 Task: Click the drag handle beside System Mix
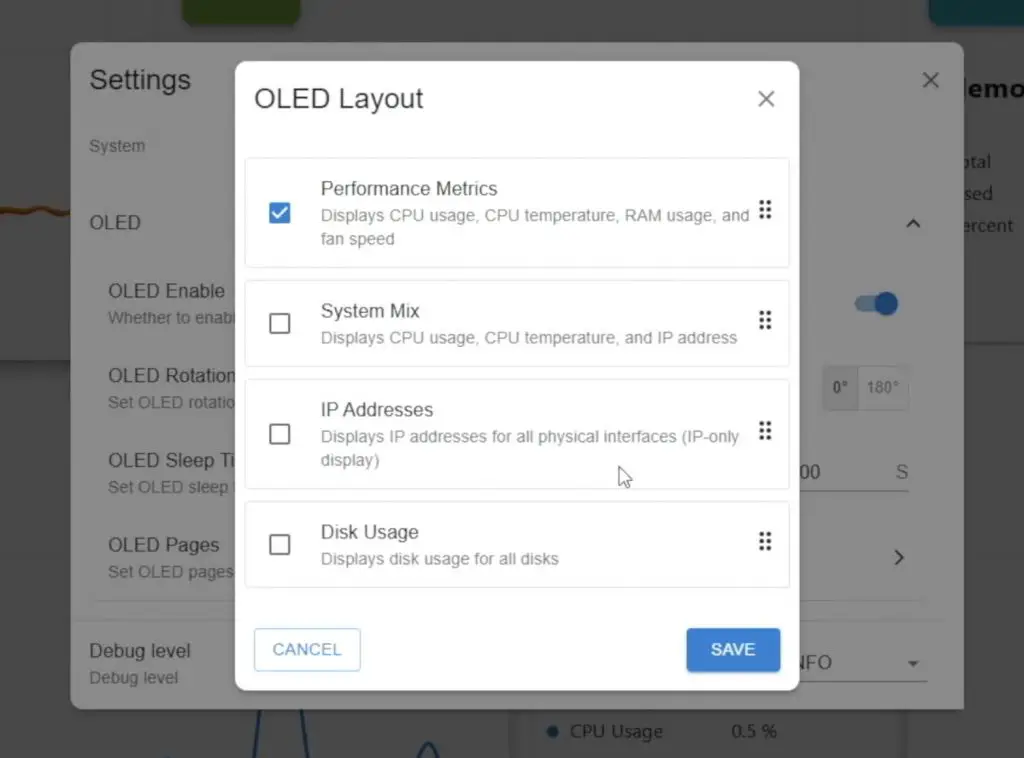point(766,321)
